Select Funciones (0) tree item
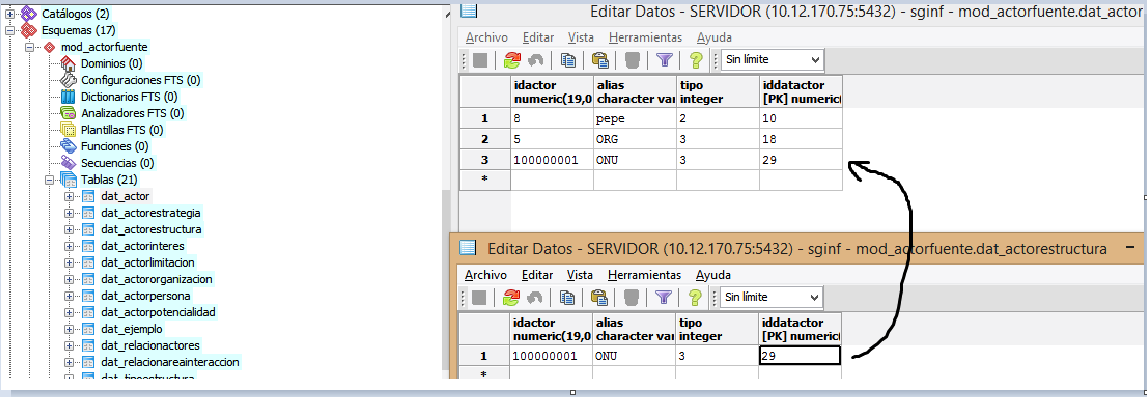1147x397 pixels. coord(116,146)
